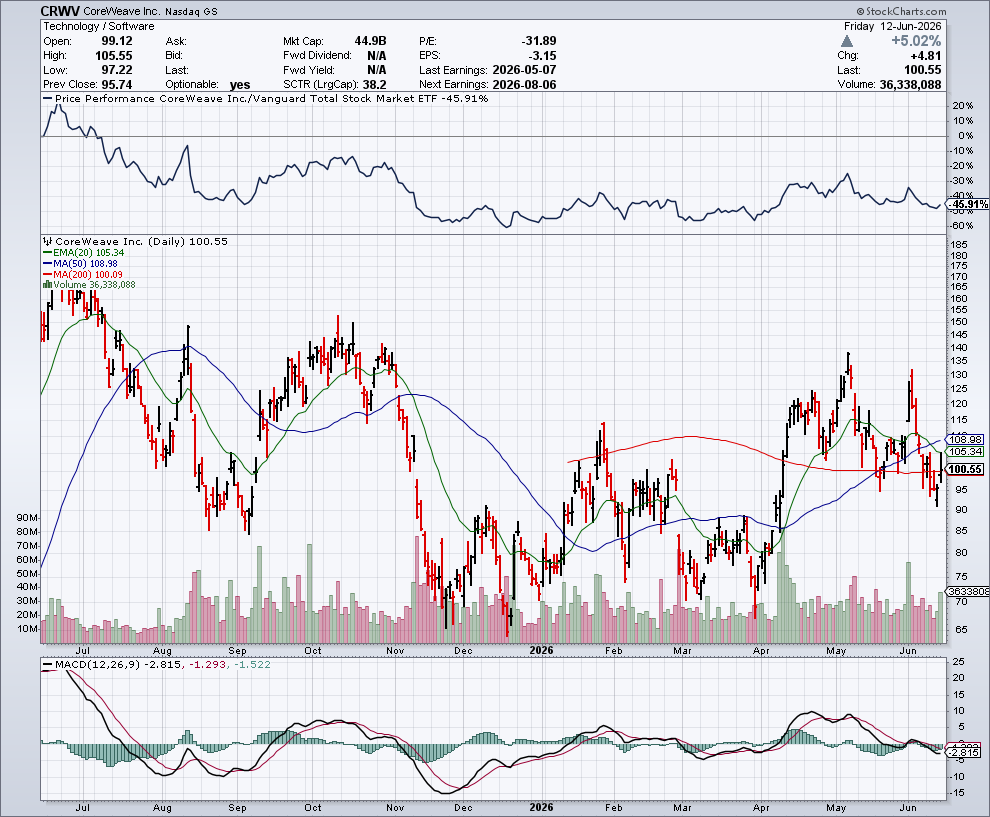Click the -15 MACD axis label

(958, 793)
